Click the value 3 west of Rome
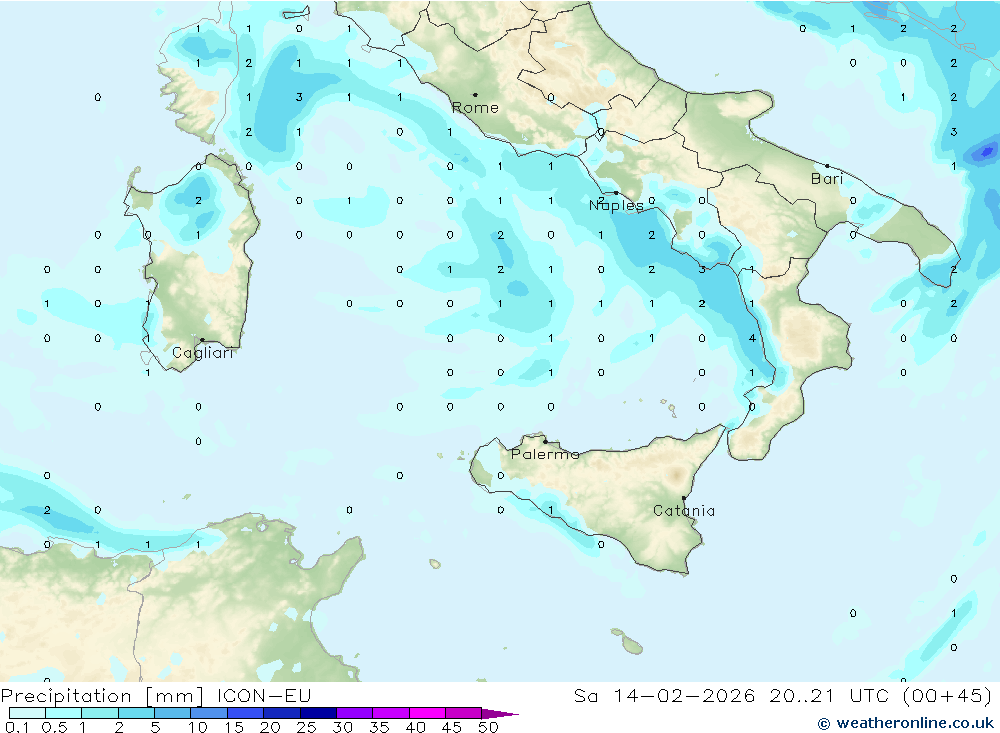The width and height of the screenshot is (1000, 733). pyautogui.click(x=299, y=98)
